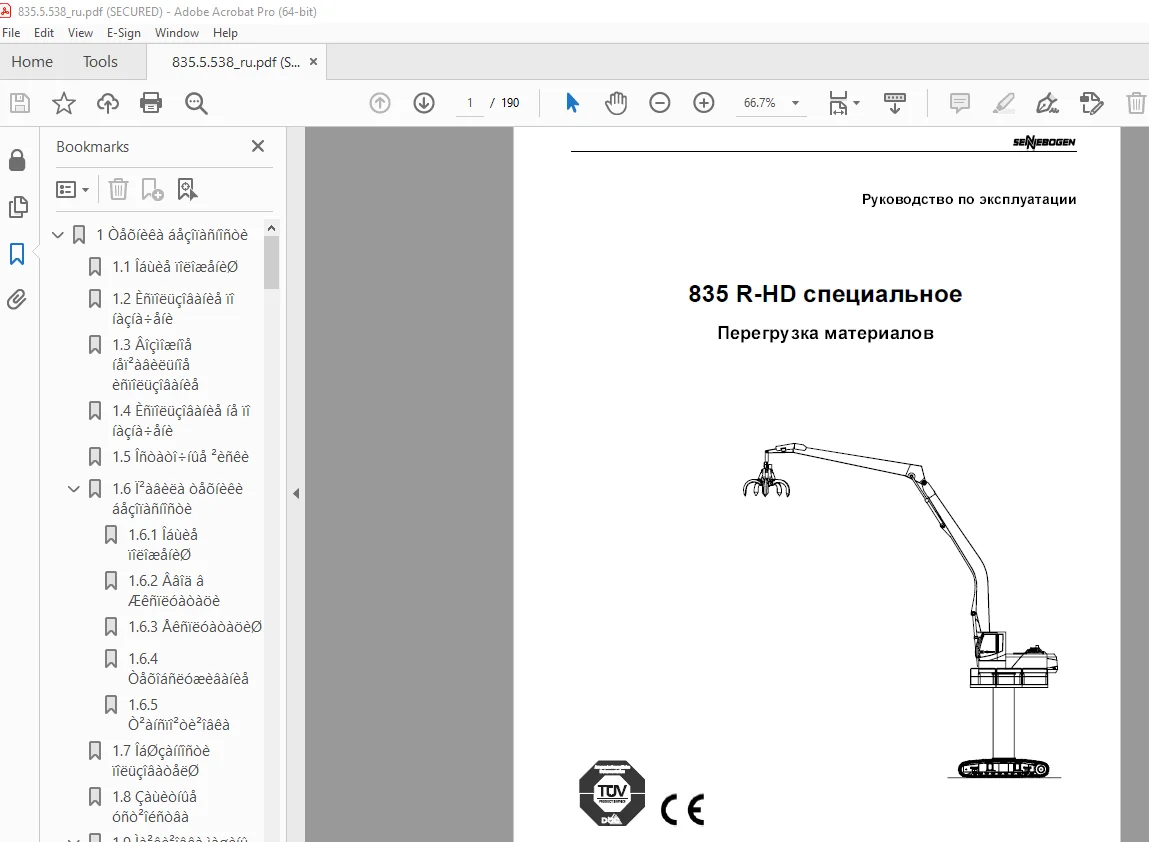Add the document to starred favorites
Screen dimensions: 1149x842
click(64, 103)
